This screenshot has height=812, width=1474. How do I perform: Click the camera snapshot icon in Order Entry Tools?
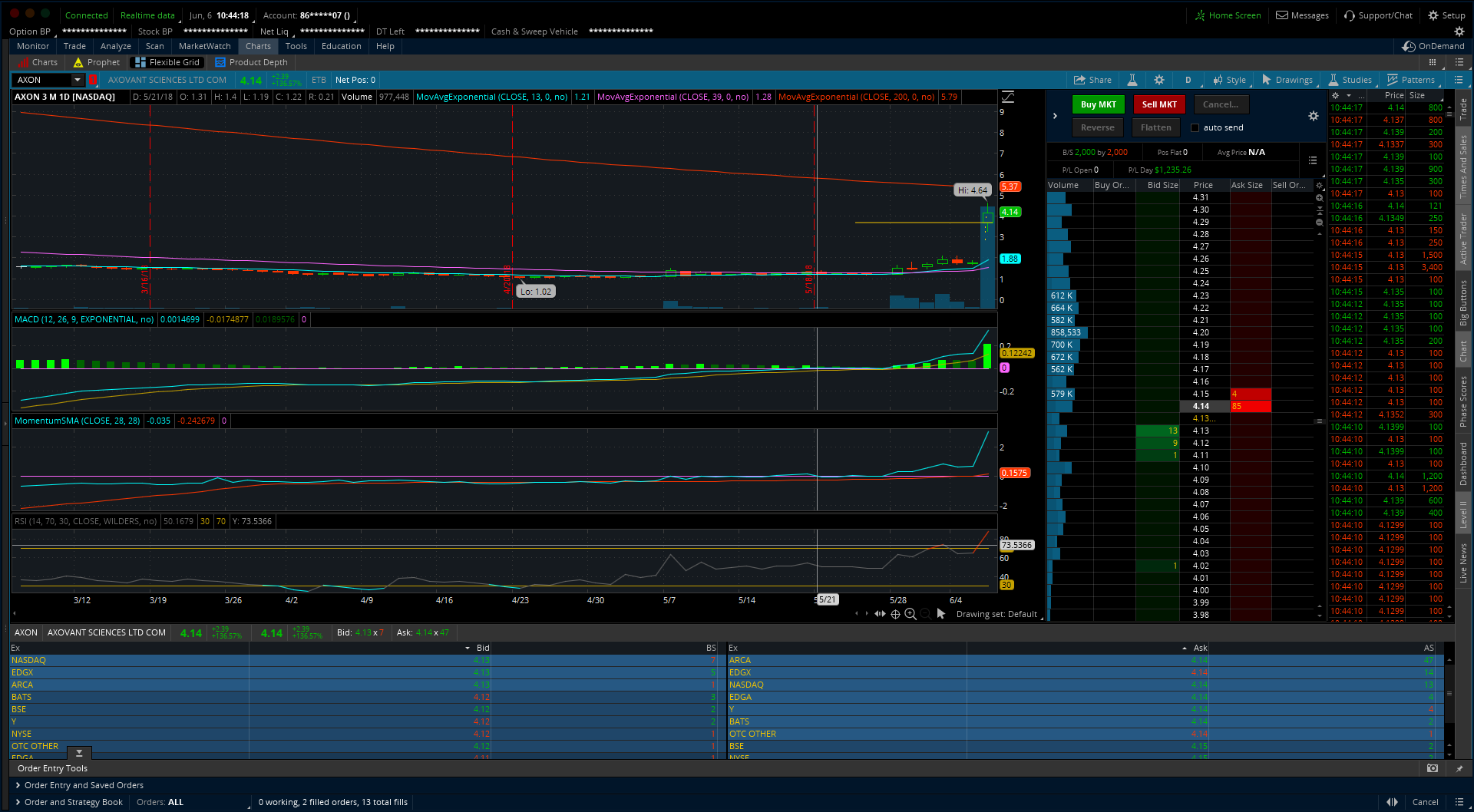(x=1433, y=768)
